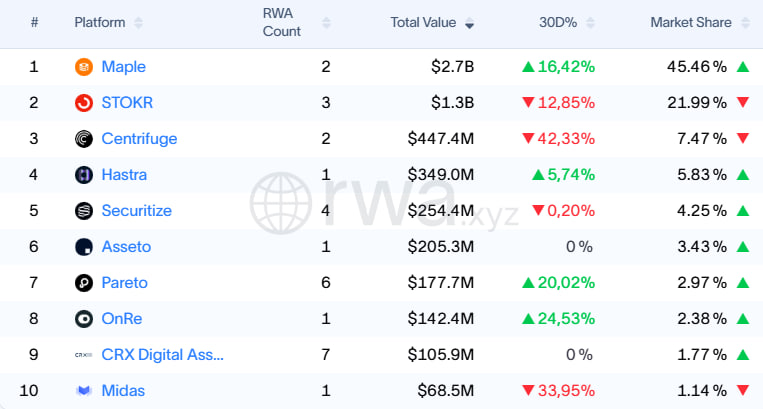Sort by Market Share column arrows

point(745,23)
